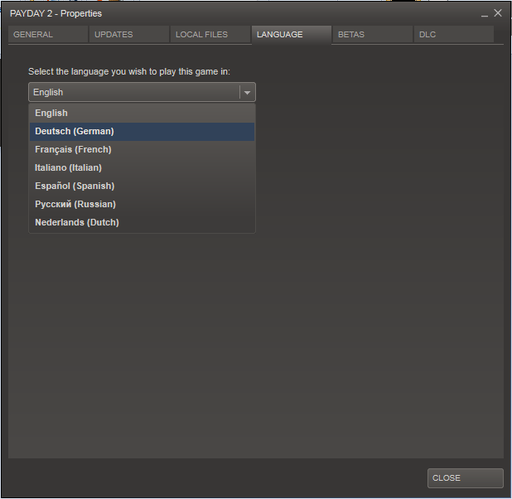Click the language dropdown arrow button
Viewport: 512px width, 499px height.
[x=247, y=92]
